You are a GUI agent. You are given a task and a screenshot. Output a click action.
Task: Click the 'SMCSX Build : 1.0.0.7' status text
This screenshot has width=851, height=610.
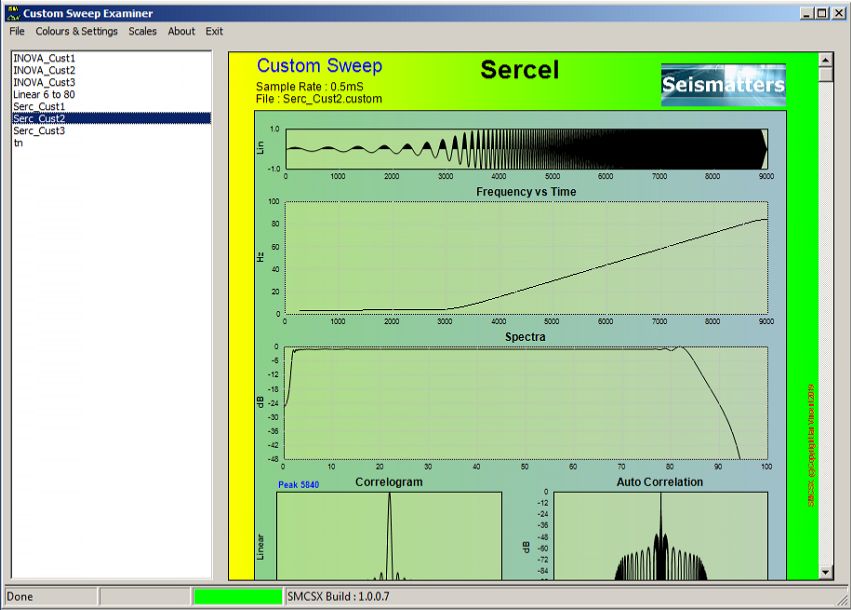coord(338,596)
